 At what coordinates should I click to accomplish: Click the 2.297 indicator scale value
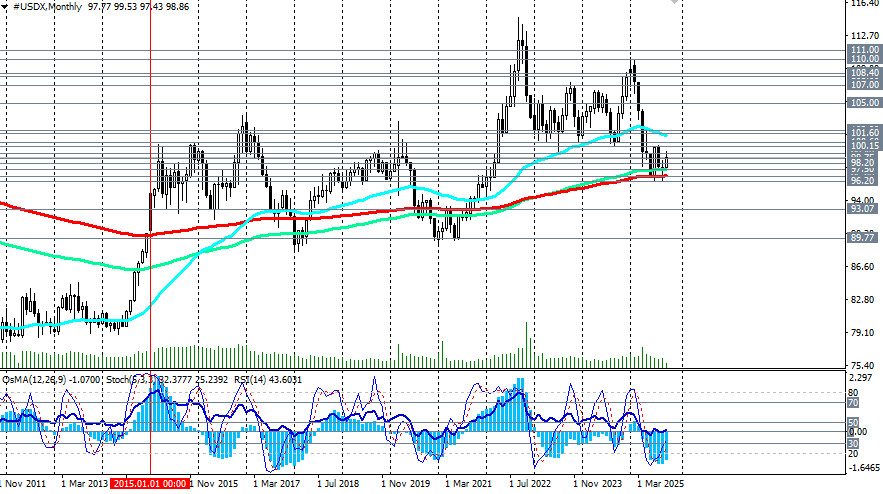860,378
